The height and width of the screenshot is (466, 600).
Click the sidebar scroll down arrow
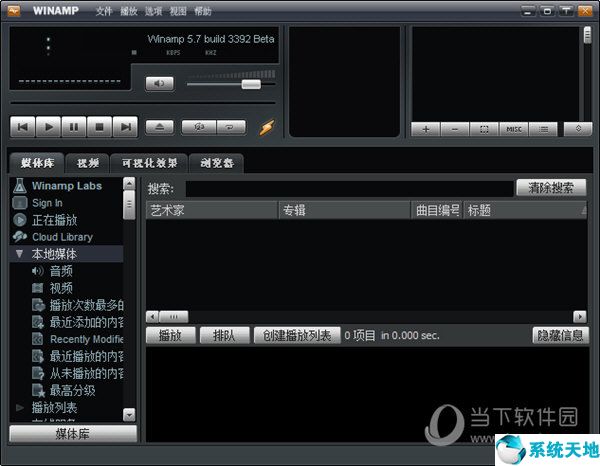point(129,414)
